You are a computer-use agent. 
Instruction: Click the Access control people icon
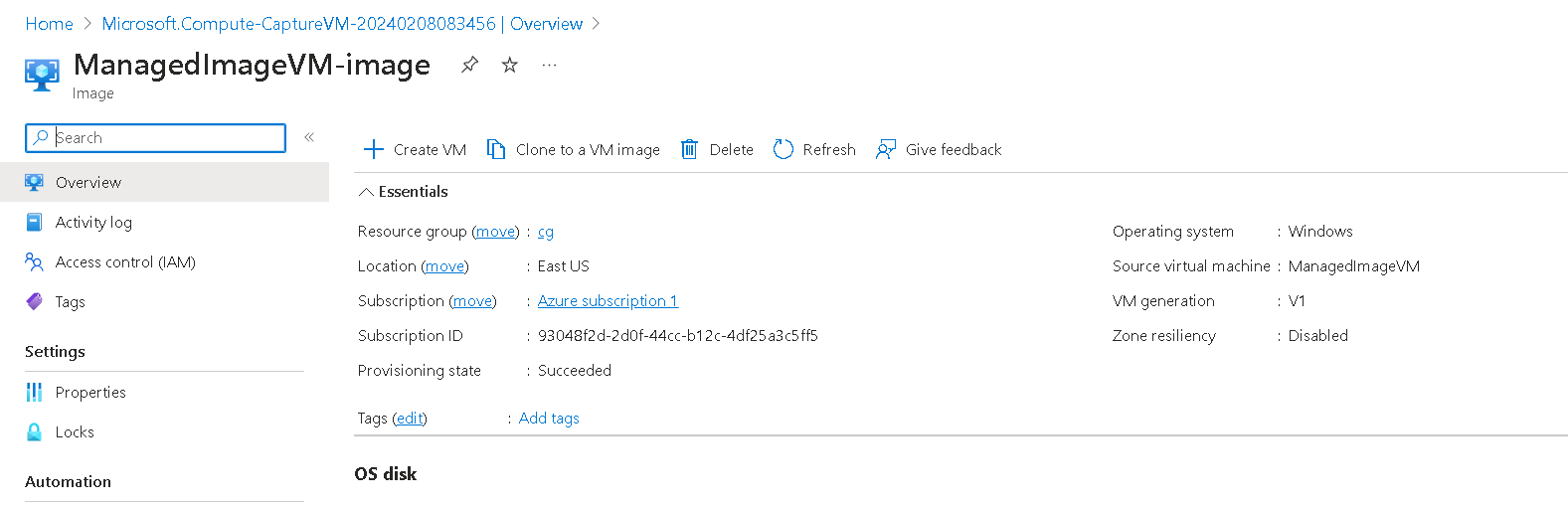coord(34,261)
